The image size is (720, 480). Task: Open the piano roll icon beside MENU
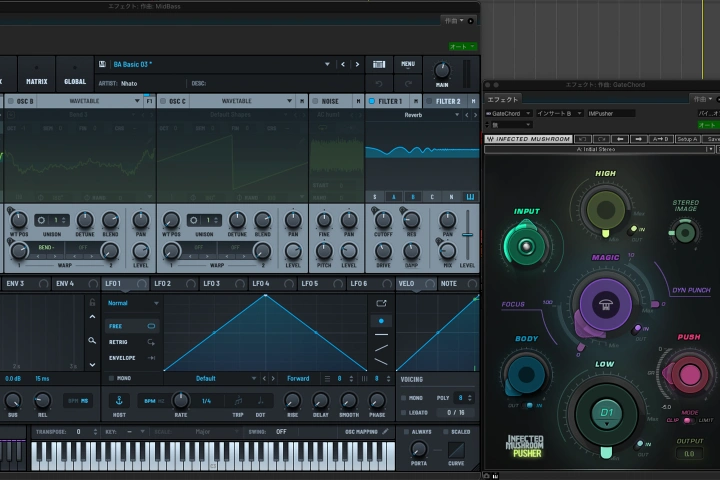click(x=379, y=64)
